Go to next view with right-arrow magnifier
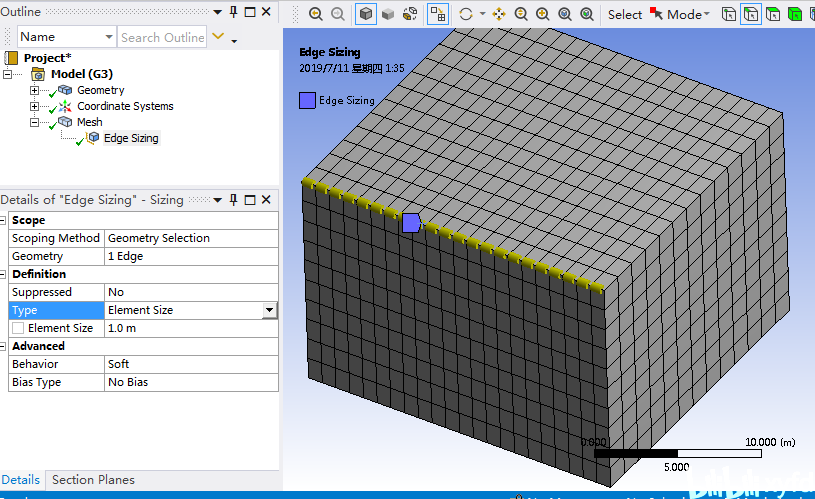The height and width of the screenshot is (499, 815). click(x=338, y=14)
